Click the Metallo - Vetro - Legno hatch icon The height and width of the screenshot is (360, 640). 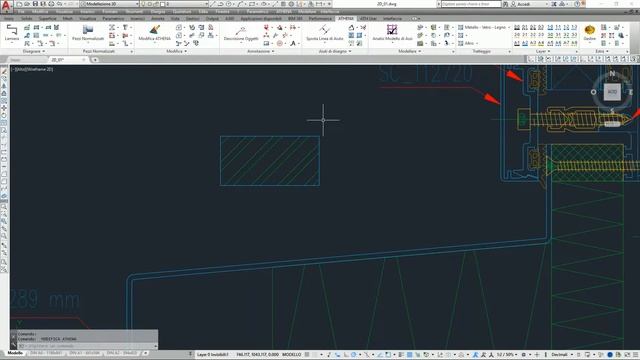[460, 27]
